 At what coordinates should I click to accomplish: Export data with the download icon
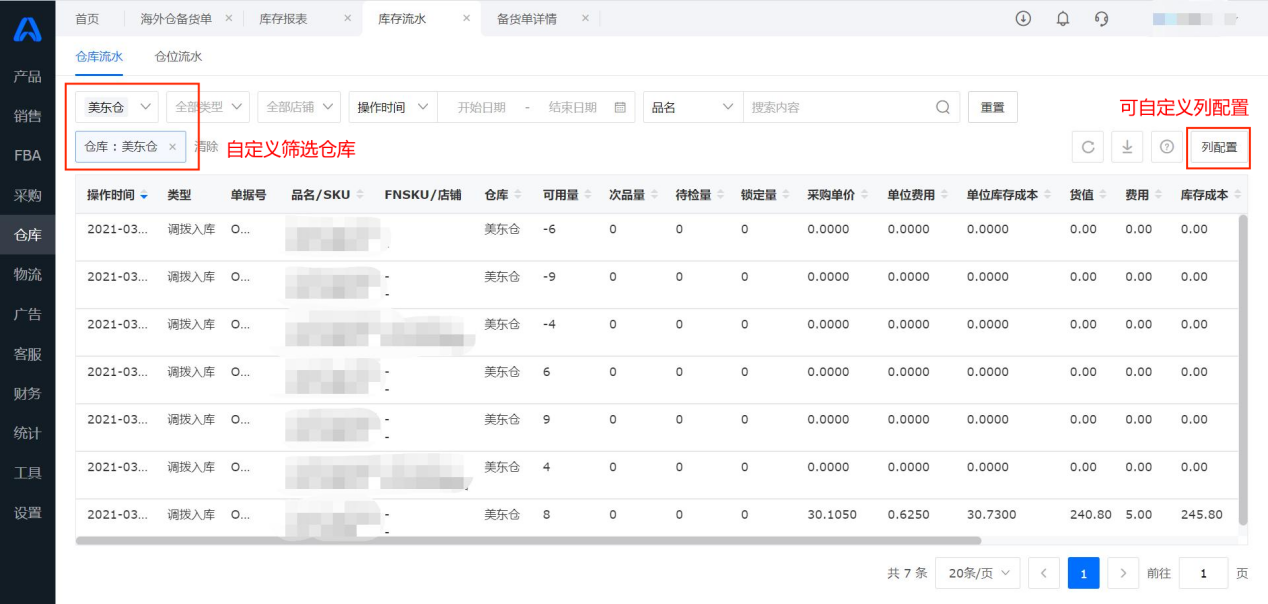(1127, 147)
